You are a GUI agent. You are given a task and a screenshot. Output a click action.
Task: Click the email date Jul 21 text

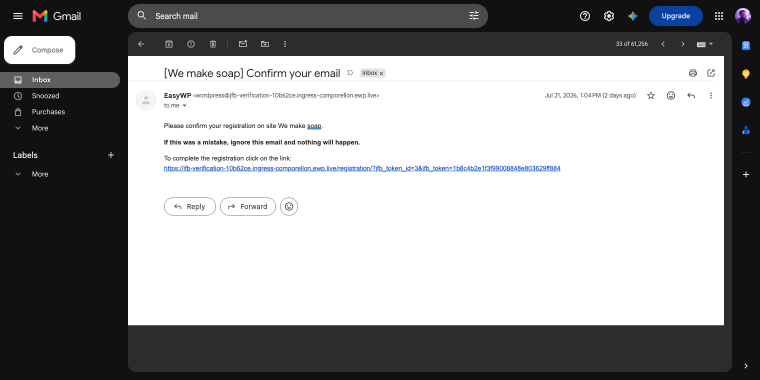(590, 95)
